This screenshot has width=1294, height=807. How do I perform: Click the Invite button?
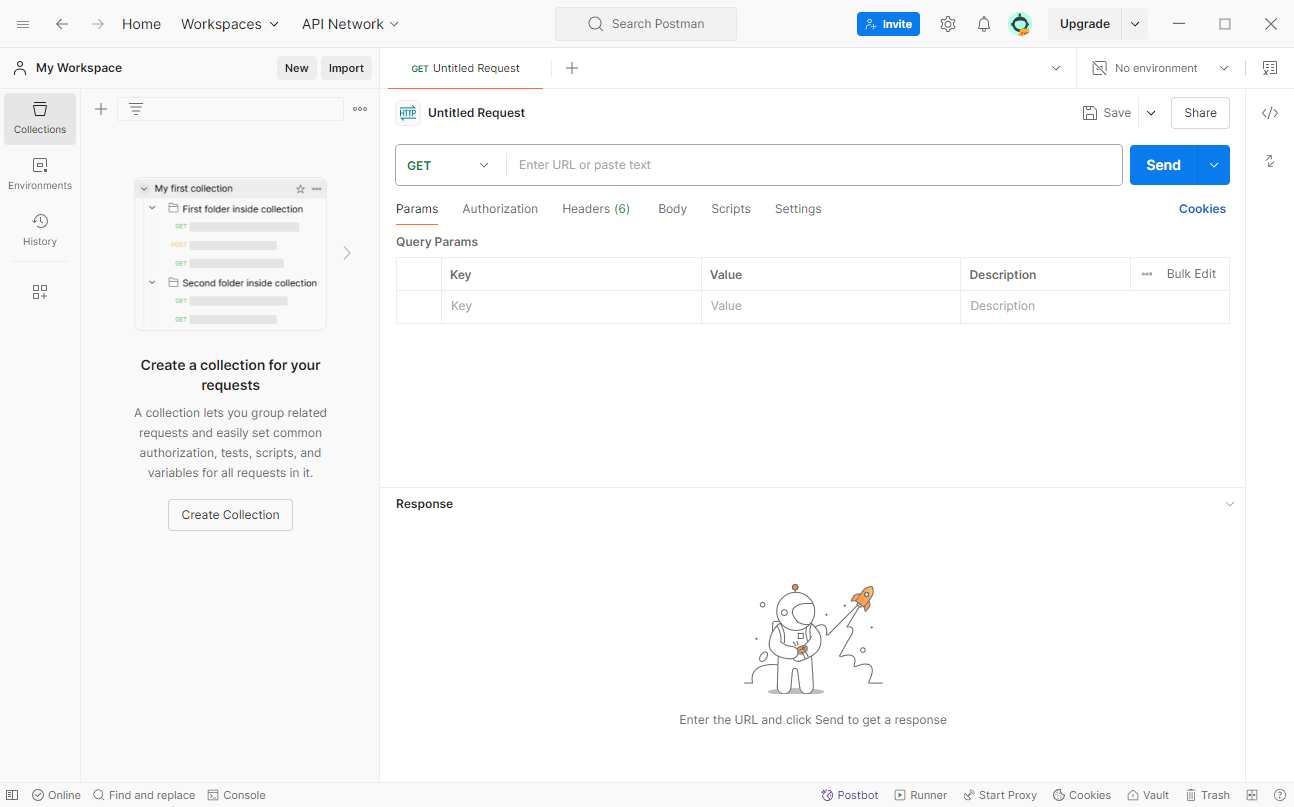pyautogui.click(x=888, y=24)
